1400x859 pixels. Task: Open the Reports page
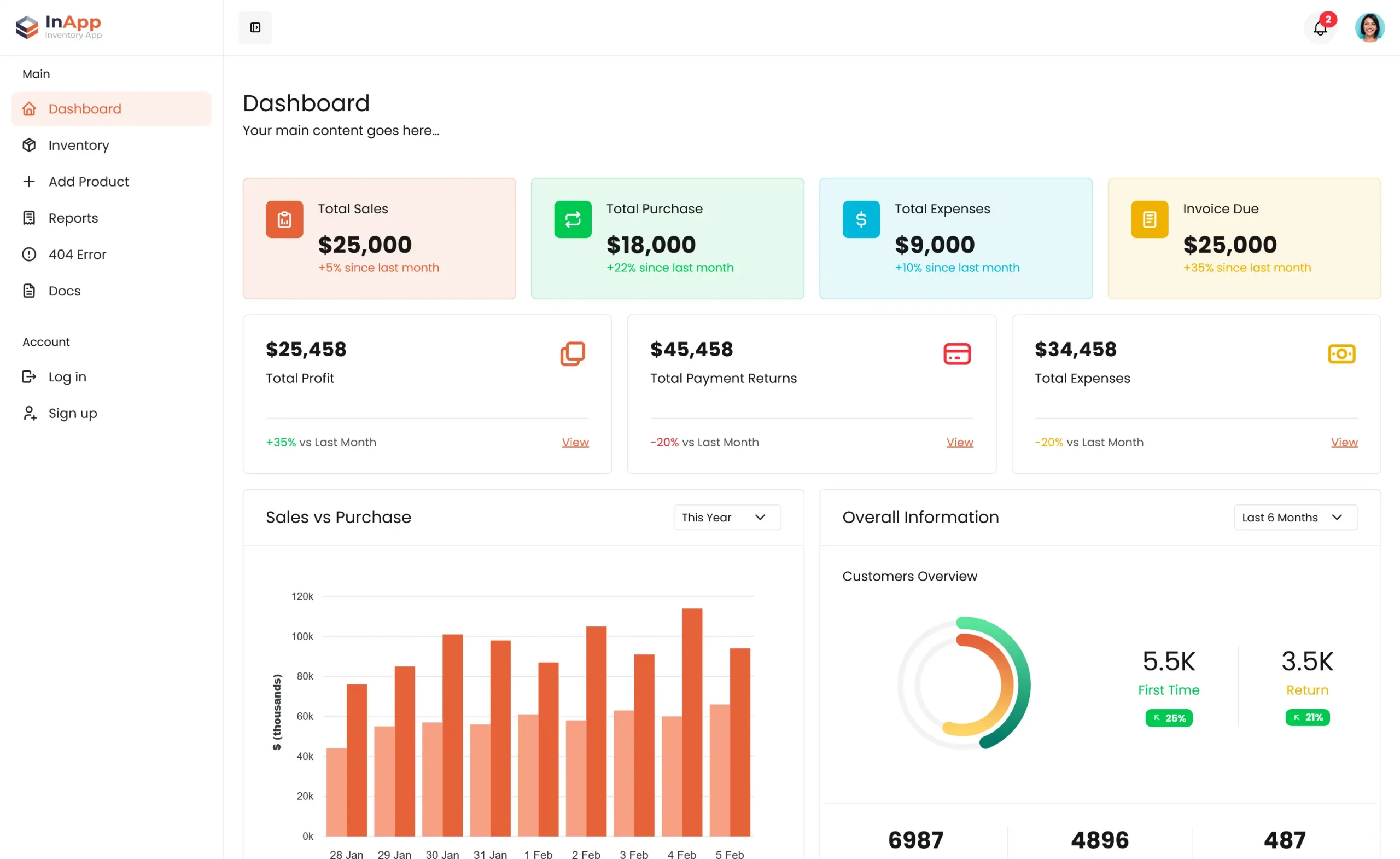73,218
